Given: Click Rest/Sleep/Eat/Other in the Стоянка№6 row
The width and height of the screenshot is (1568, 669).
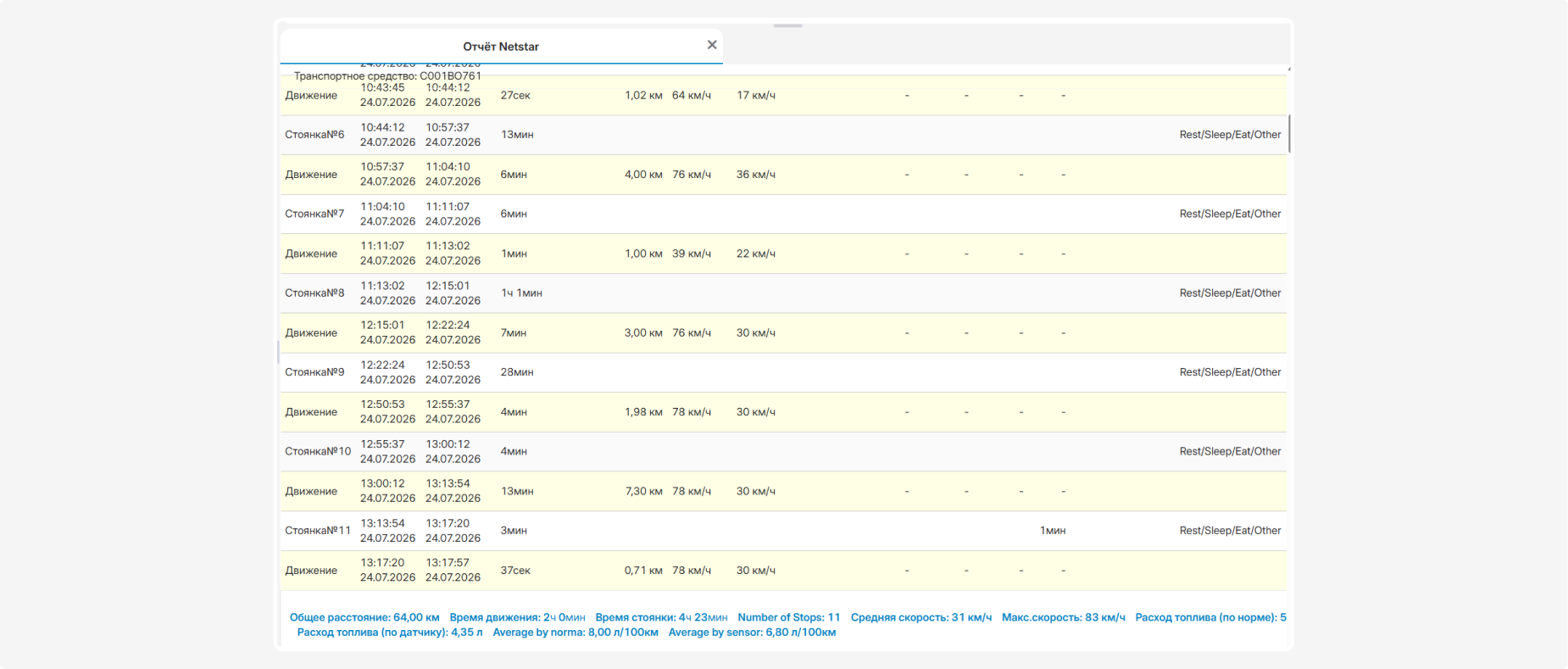Looking at the screenshot, I should (x=1230, y=135).
